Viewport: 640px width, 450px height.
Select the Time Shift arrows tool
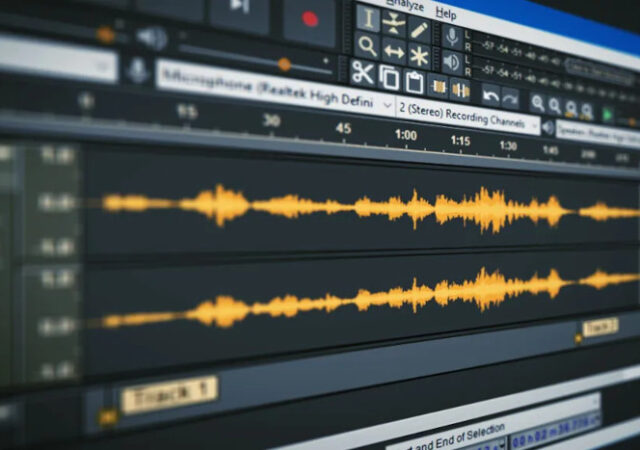coord(393,51)
